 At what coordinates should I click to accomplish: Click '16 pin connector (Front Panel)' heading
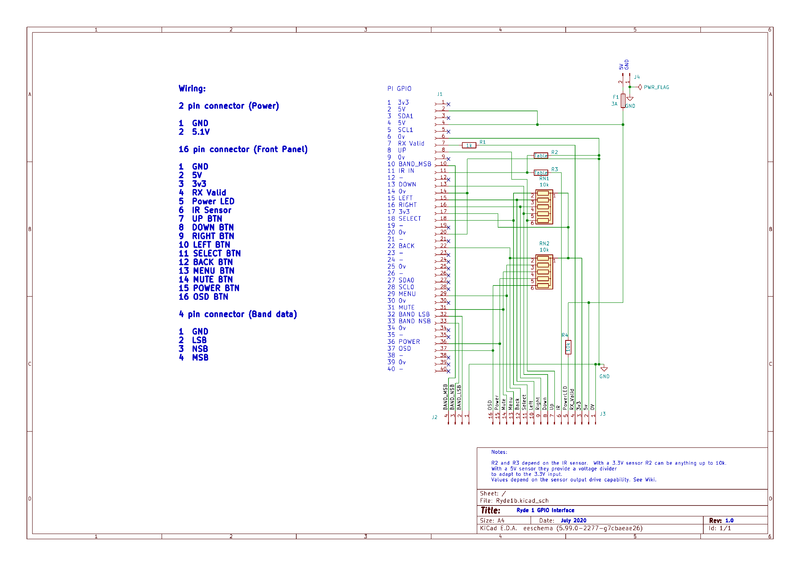click(243, 149)
